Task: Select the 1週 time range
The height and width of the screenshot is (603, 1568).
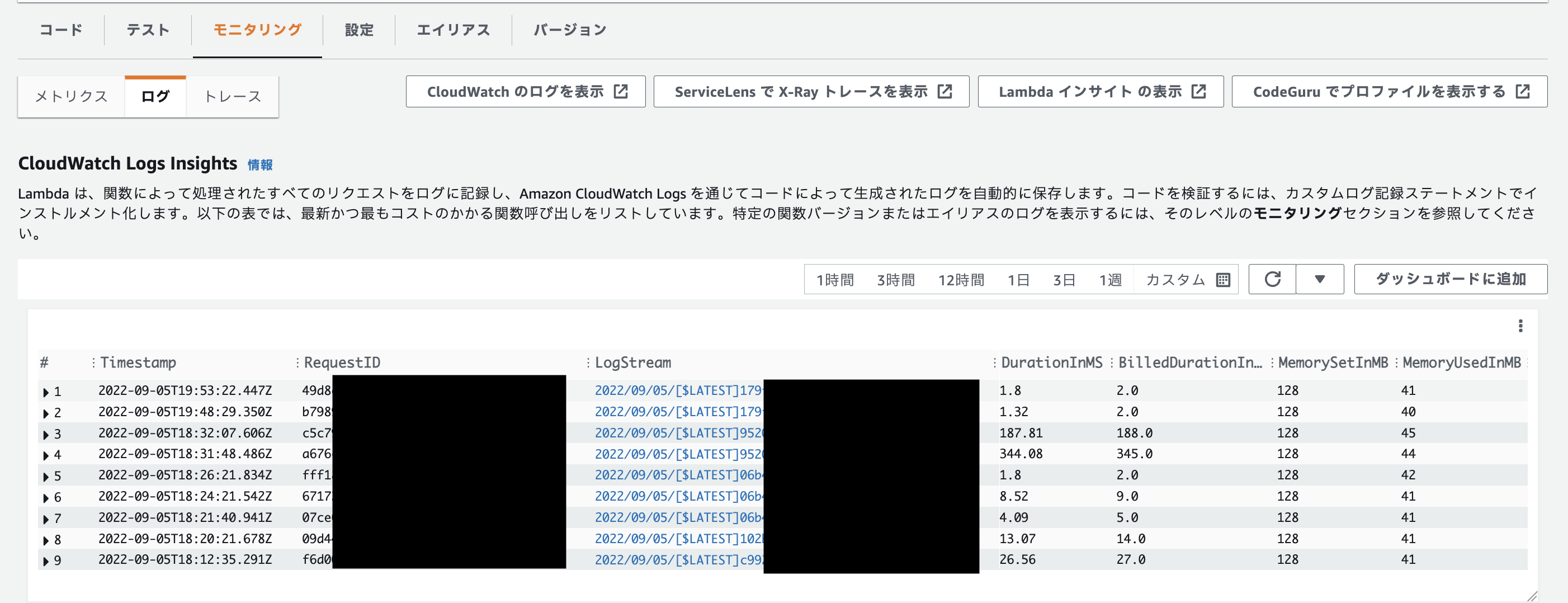Action: tap(1110, 280)
